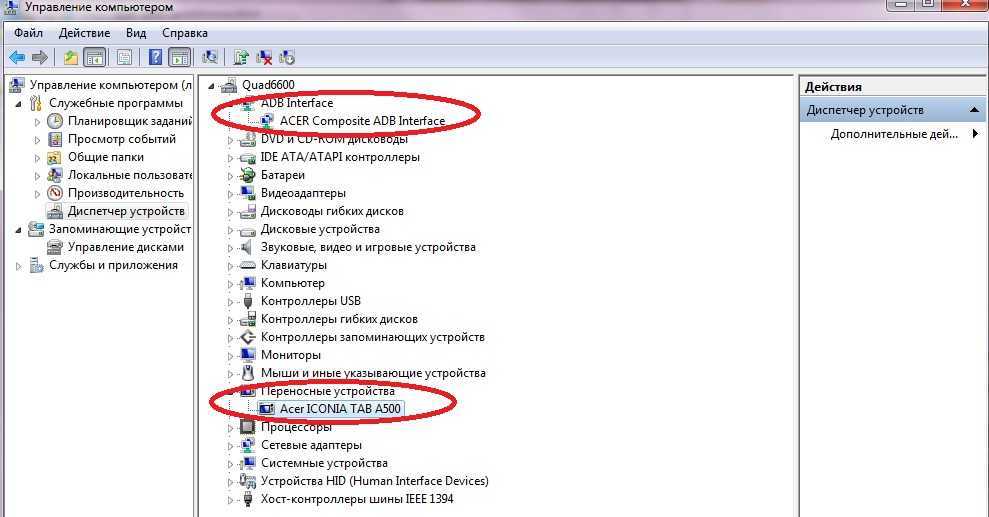Click the Back arrow in the toolbar
The image size is (989, 517).
click(x=17, y=58)
